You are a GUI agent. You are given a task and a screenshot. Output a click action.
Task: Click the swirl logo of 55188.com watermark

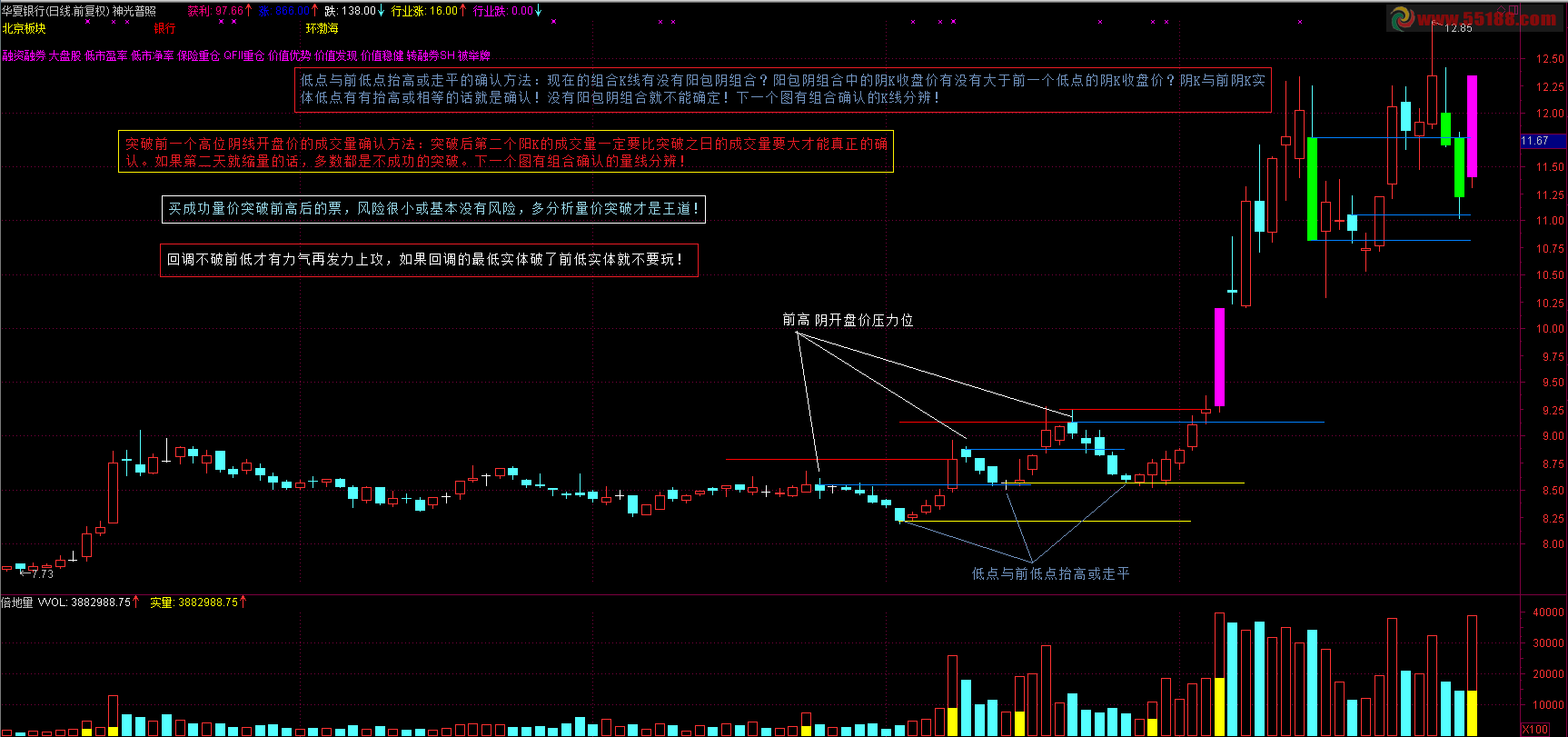[x=1403, y=18]
